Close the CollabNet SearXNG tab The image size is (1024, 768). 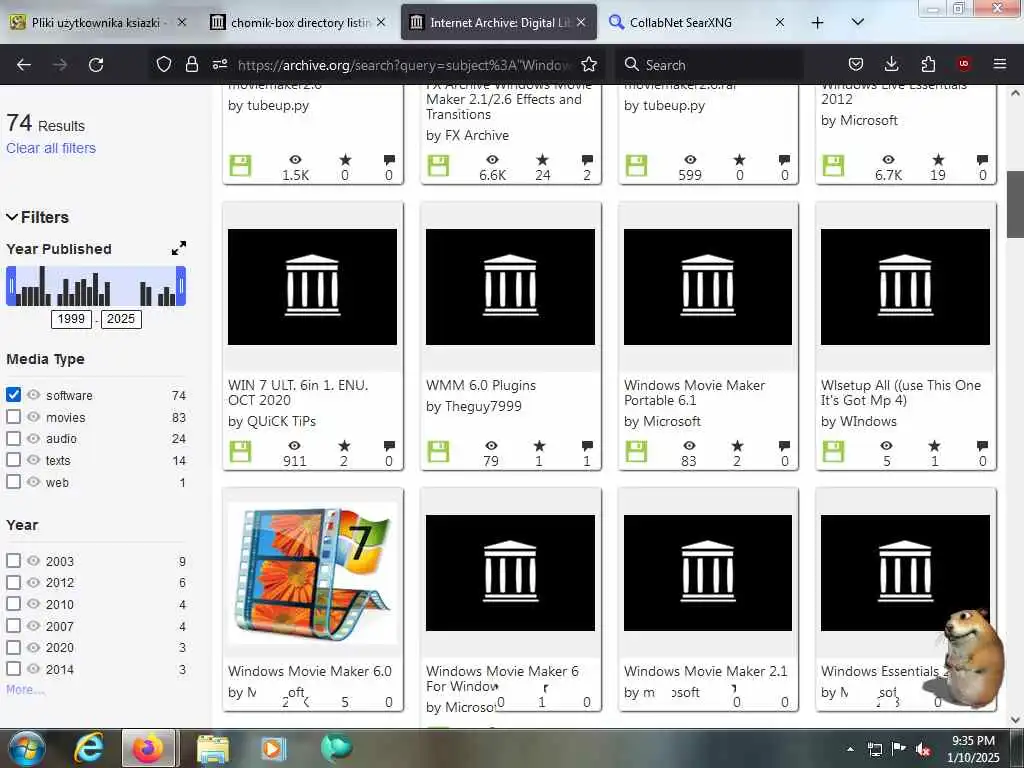click(x=780, y=22)
